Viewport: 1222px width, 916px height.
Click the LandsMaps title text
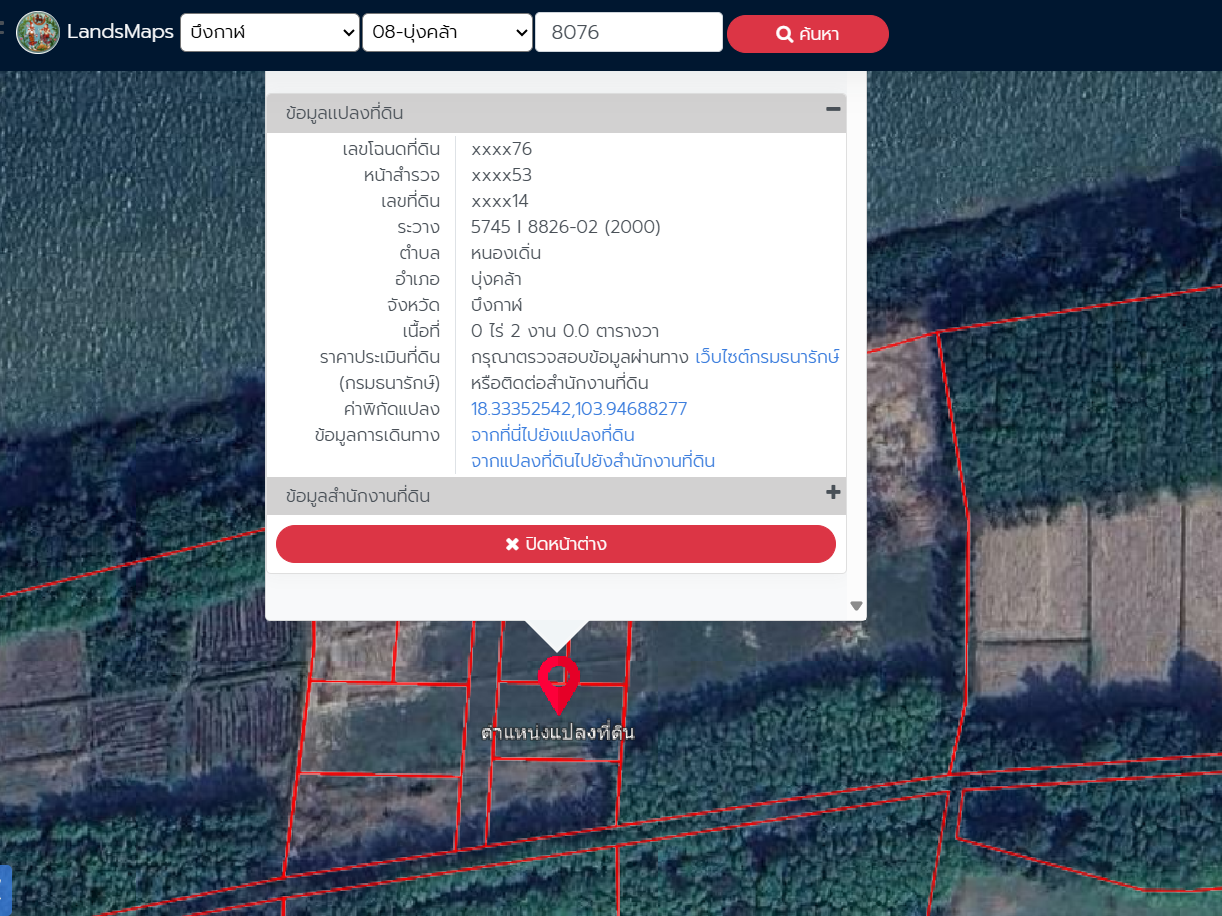click(120, 33)
